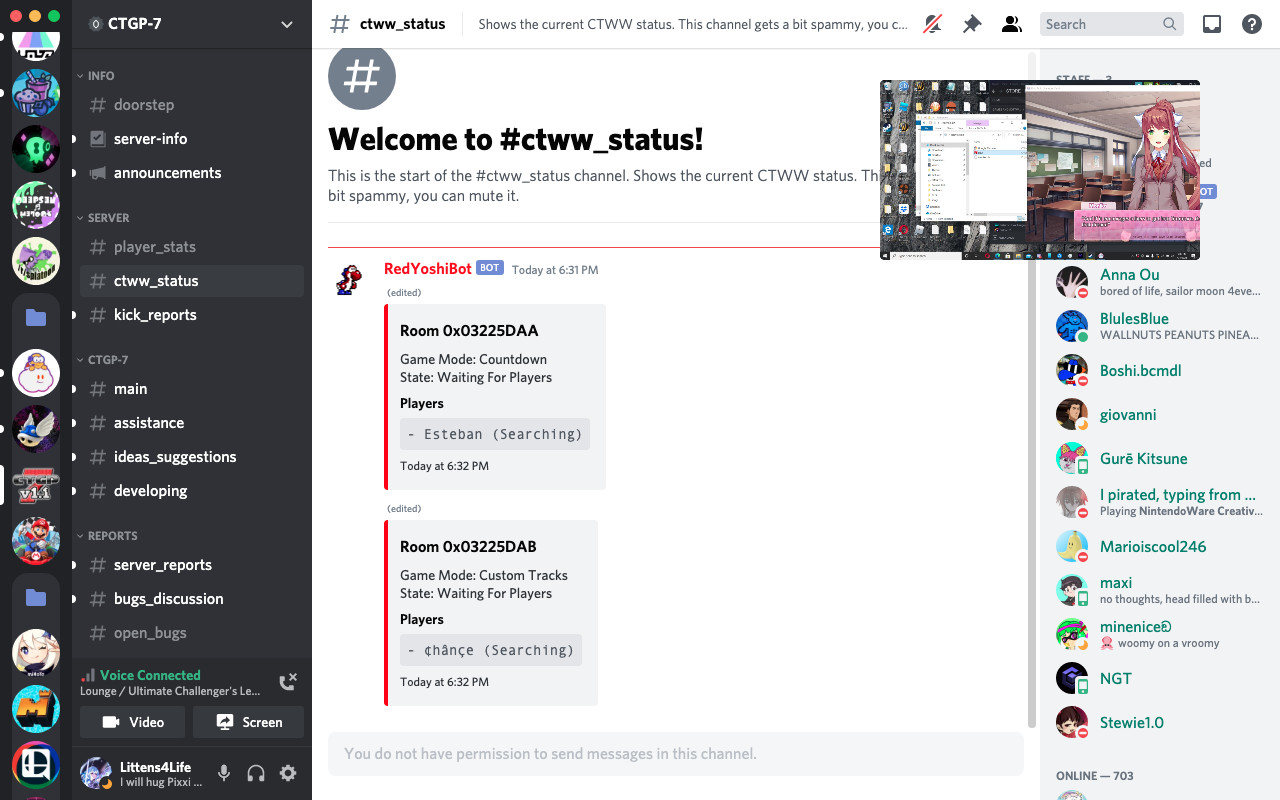Viewport: 1280px width, 800px height.
Task: Open pinned messages pin icon
Action: 972,24
